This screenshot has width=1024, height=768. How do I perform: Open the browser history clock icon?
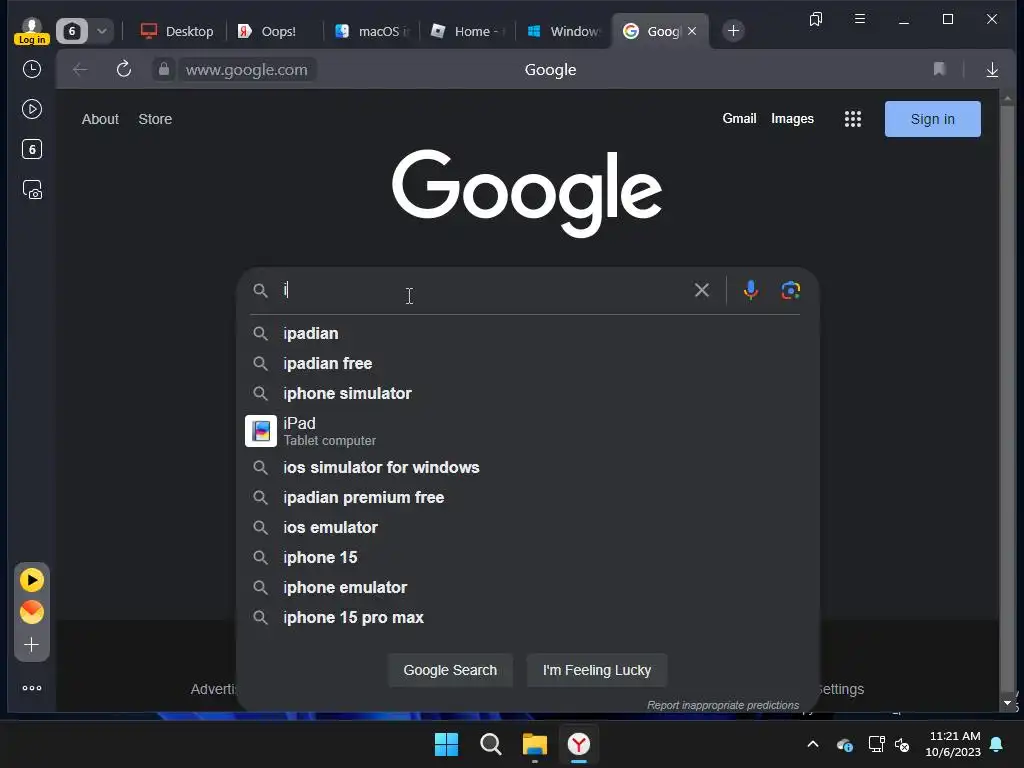coord(31,69)
